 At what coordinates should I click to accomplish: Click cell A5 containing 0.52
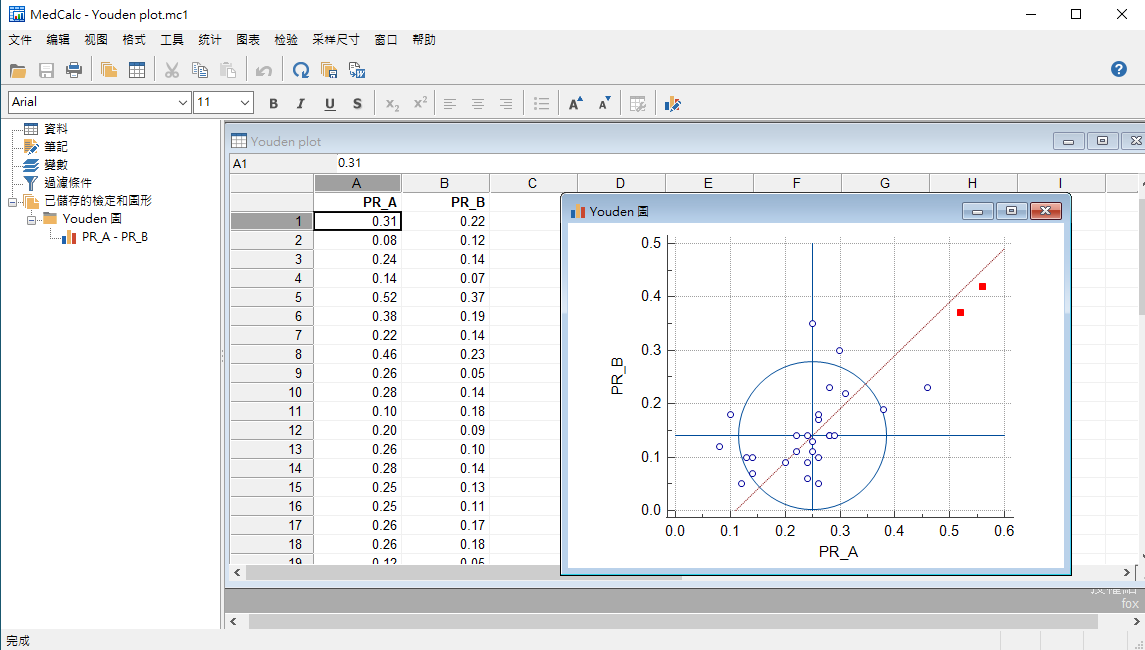[357, 297]
